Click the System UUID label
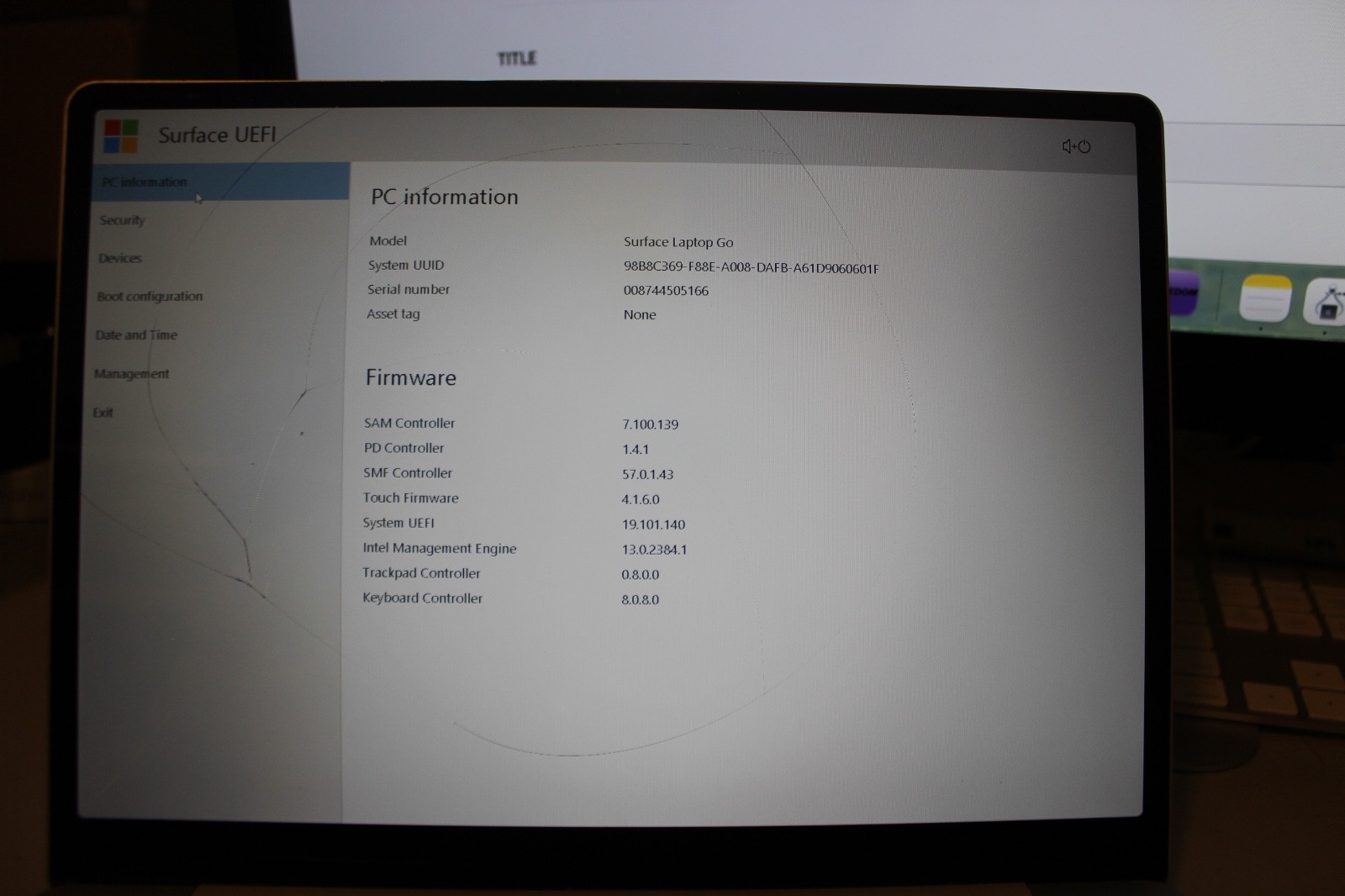Image resolution: width=1345 pixels, height=896 pixels. pyautogui.click(x=405, y=265)
